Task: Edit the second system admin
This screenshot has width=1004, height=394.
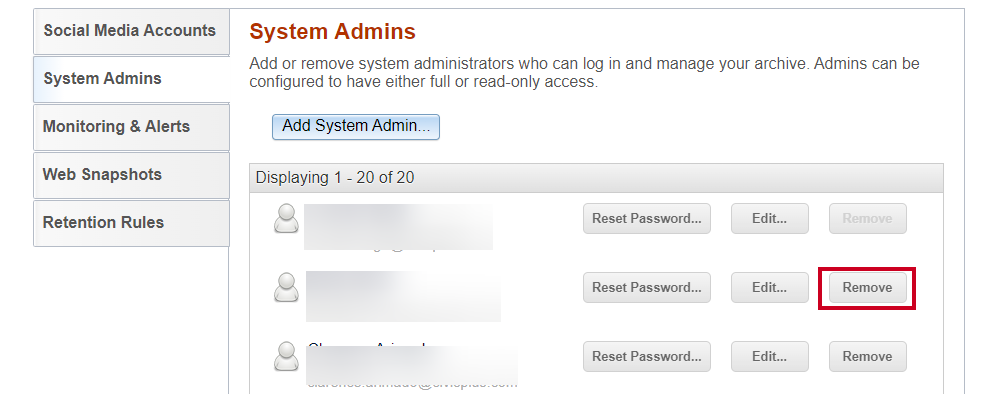Action: tap(770, 288)
